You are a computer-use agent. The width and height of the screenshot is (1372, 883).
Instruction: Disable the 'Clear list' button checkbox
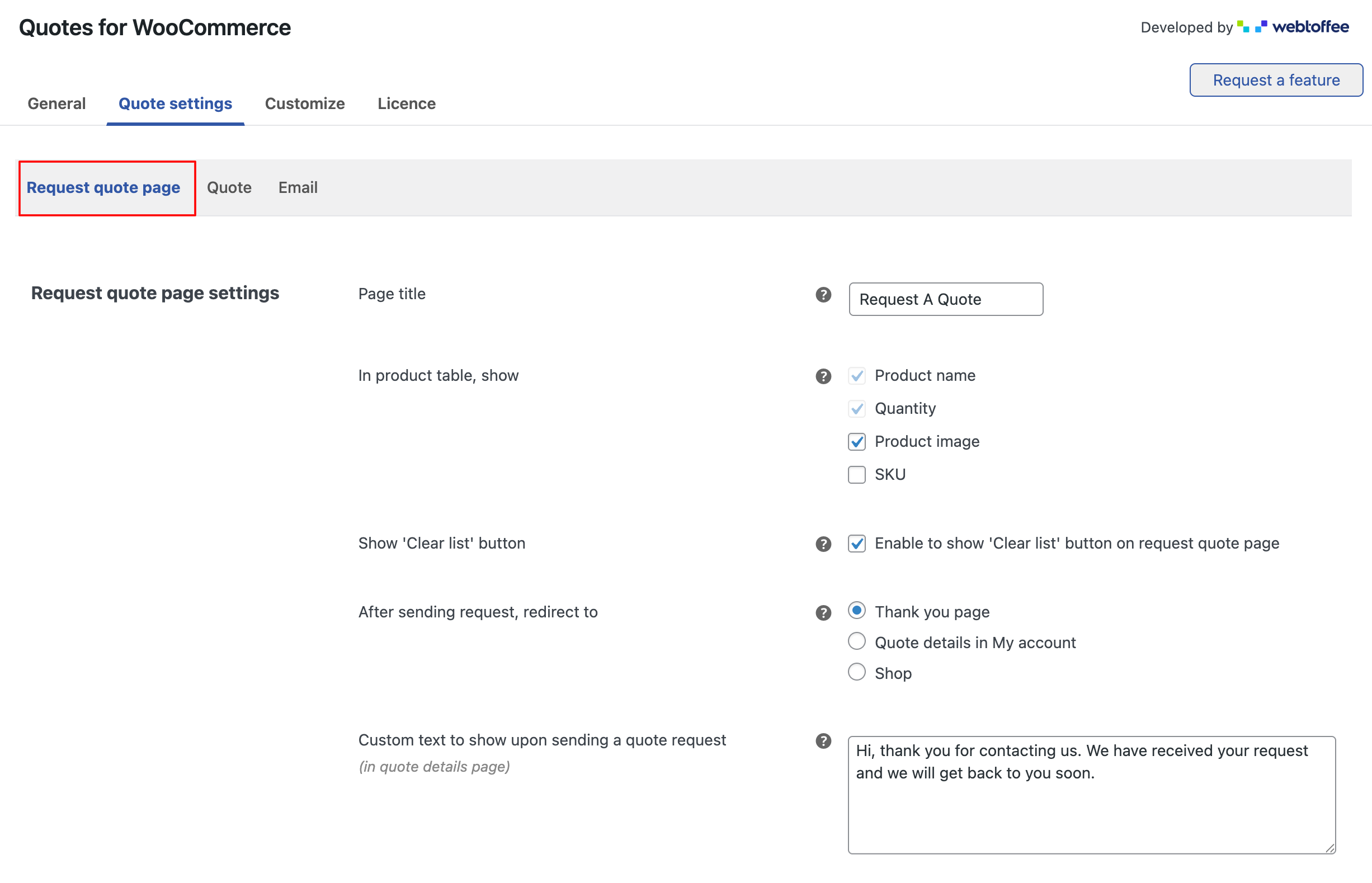pyautogui.click(x=856, y=544)
